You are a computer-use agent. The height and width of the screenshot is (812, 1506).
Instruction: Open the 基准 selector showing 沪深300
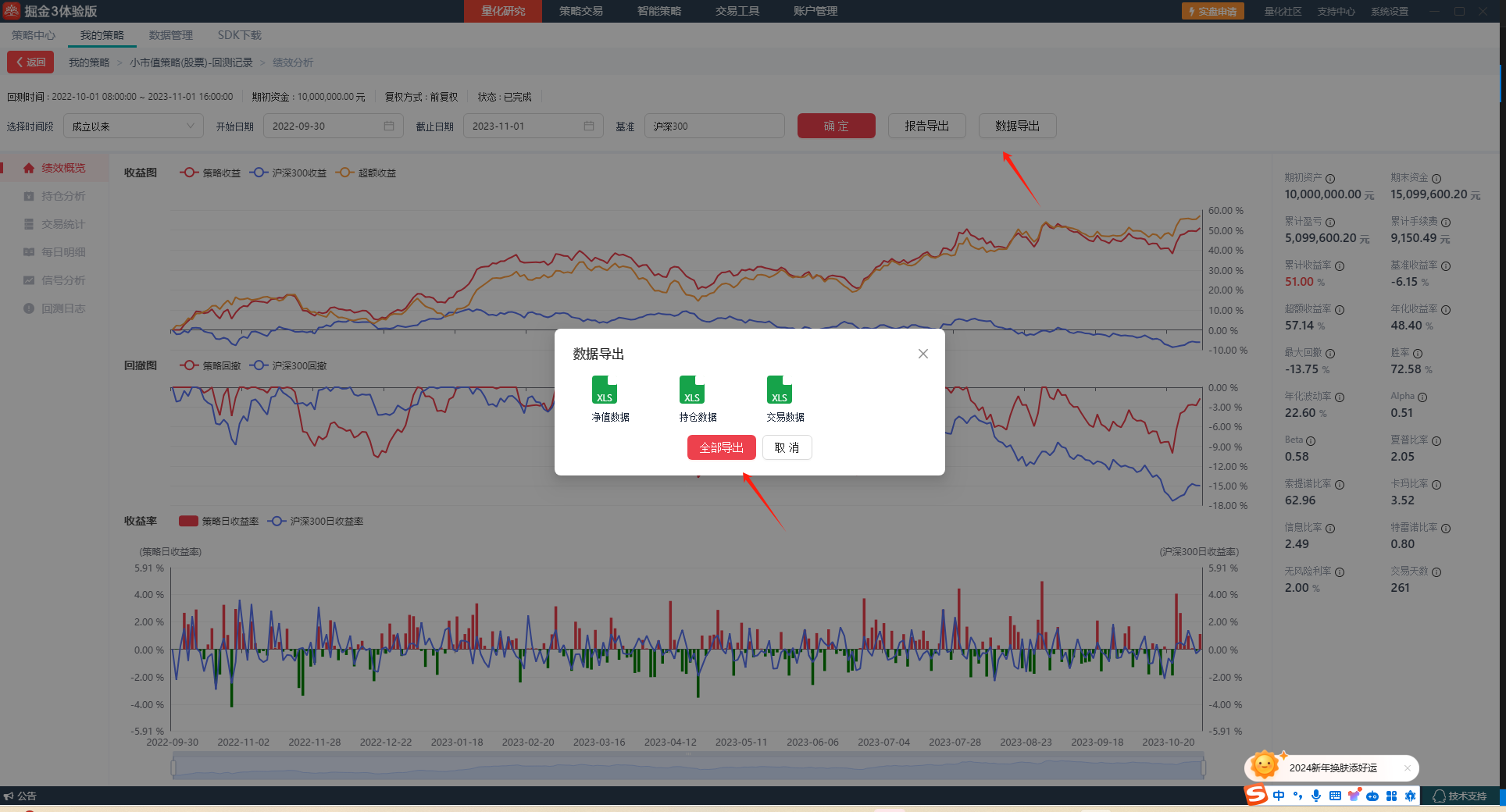point(713,126)
